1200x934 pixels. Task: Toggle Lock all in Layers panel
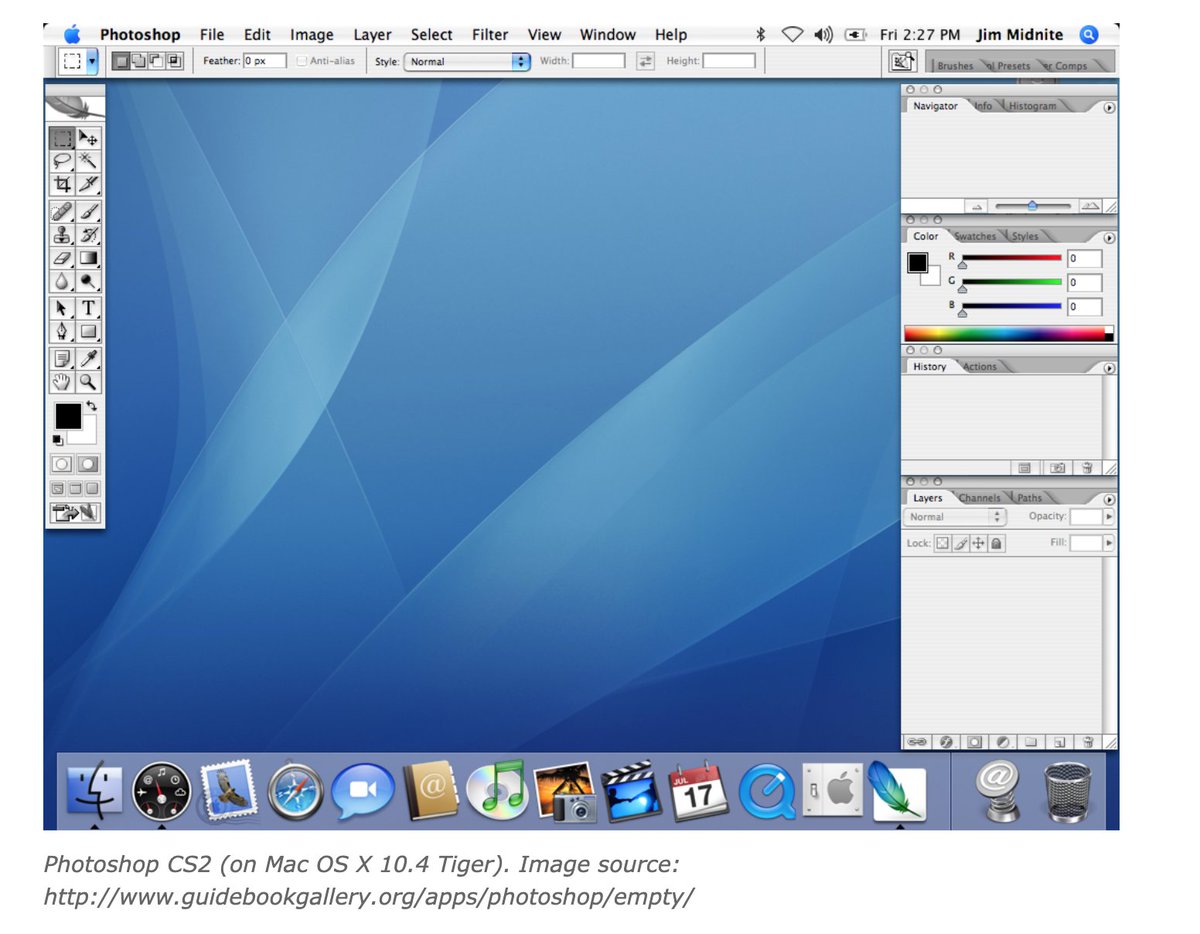click(996, 543)
